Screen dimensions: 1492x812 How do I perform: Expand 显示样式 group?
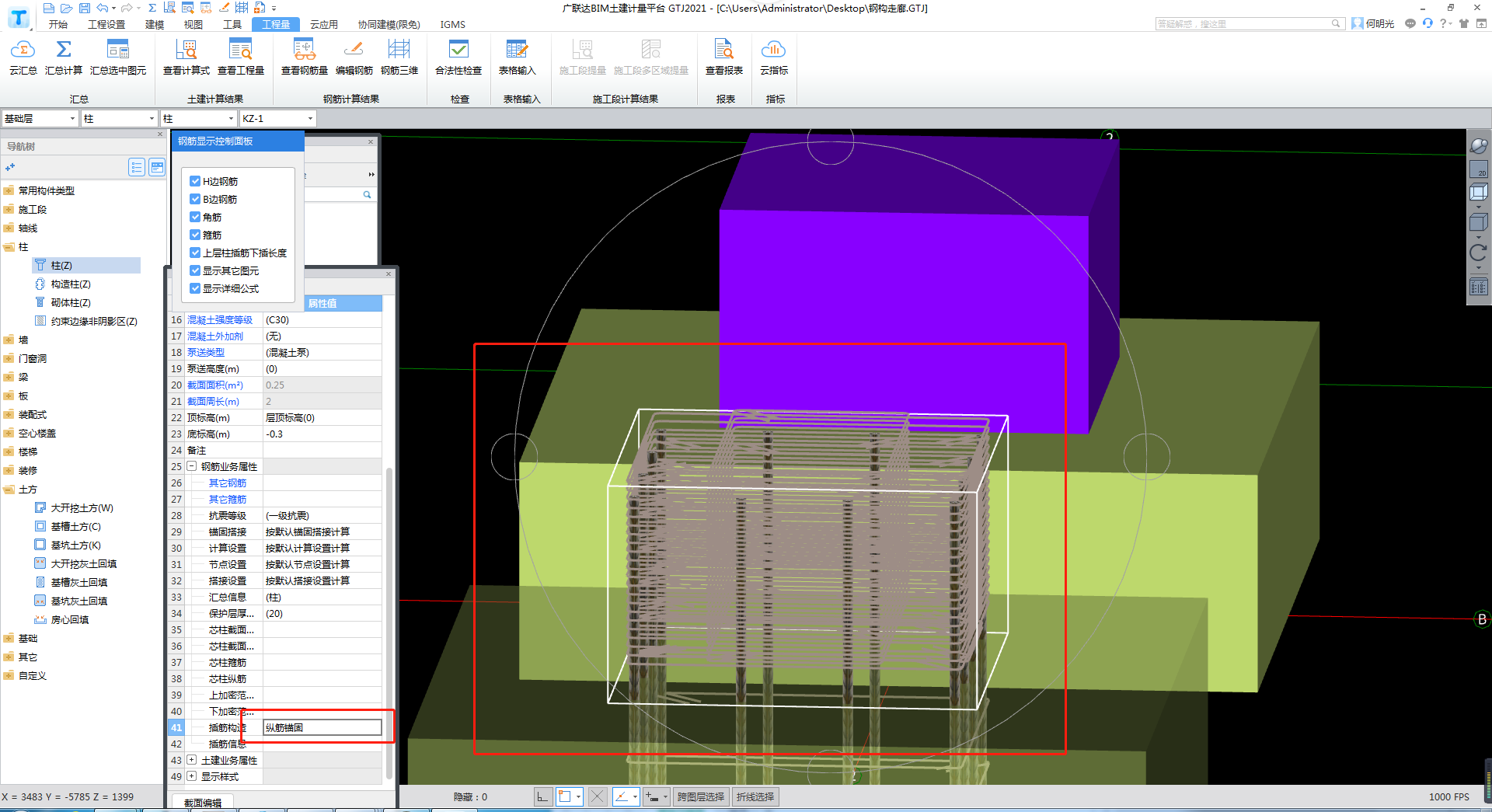pyautogui.click(x=191, y=776)
